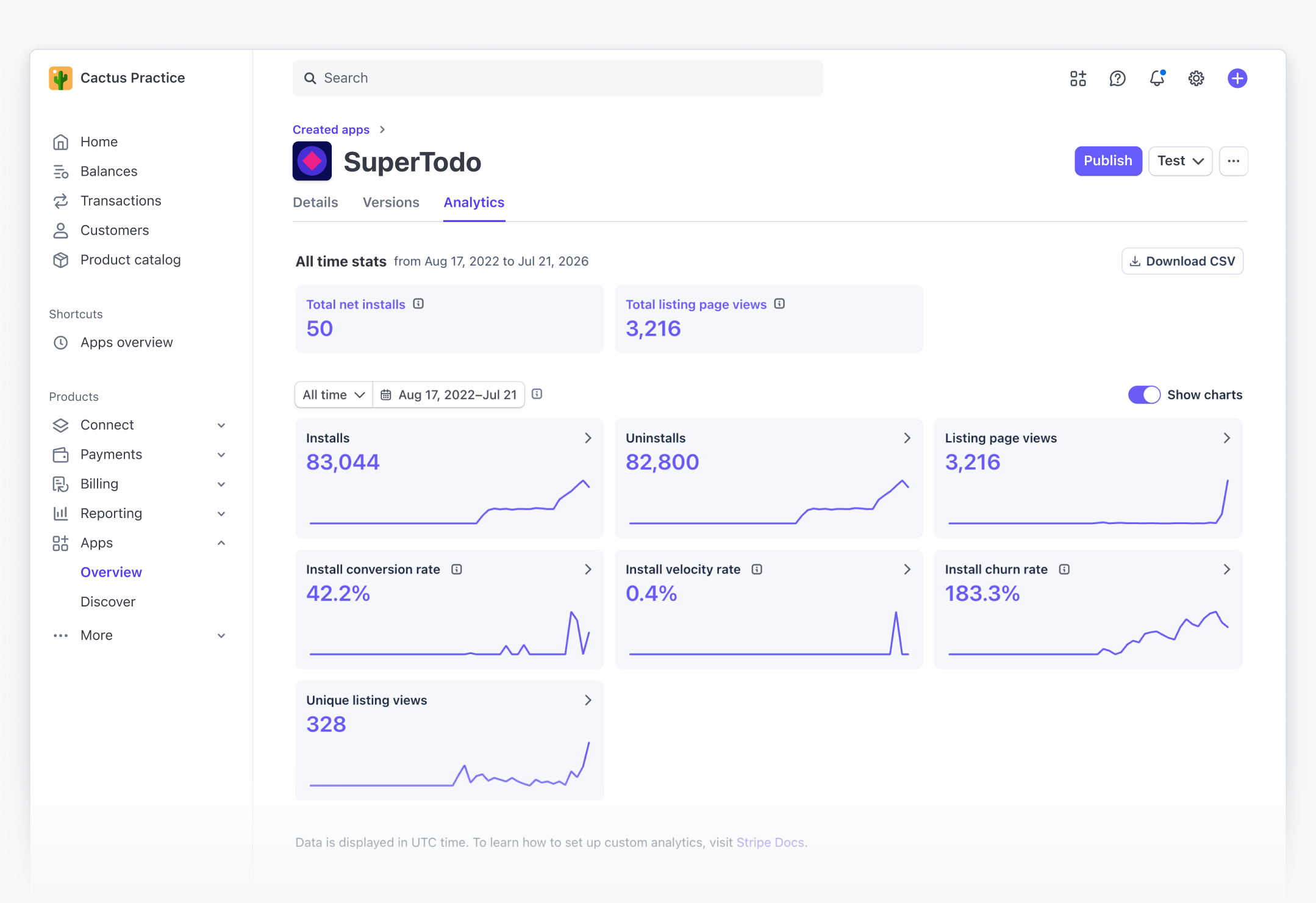Screen dimensions: 1316x903
Task: Open the Test mode dropdown
Action: [1180, 161]
